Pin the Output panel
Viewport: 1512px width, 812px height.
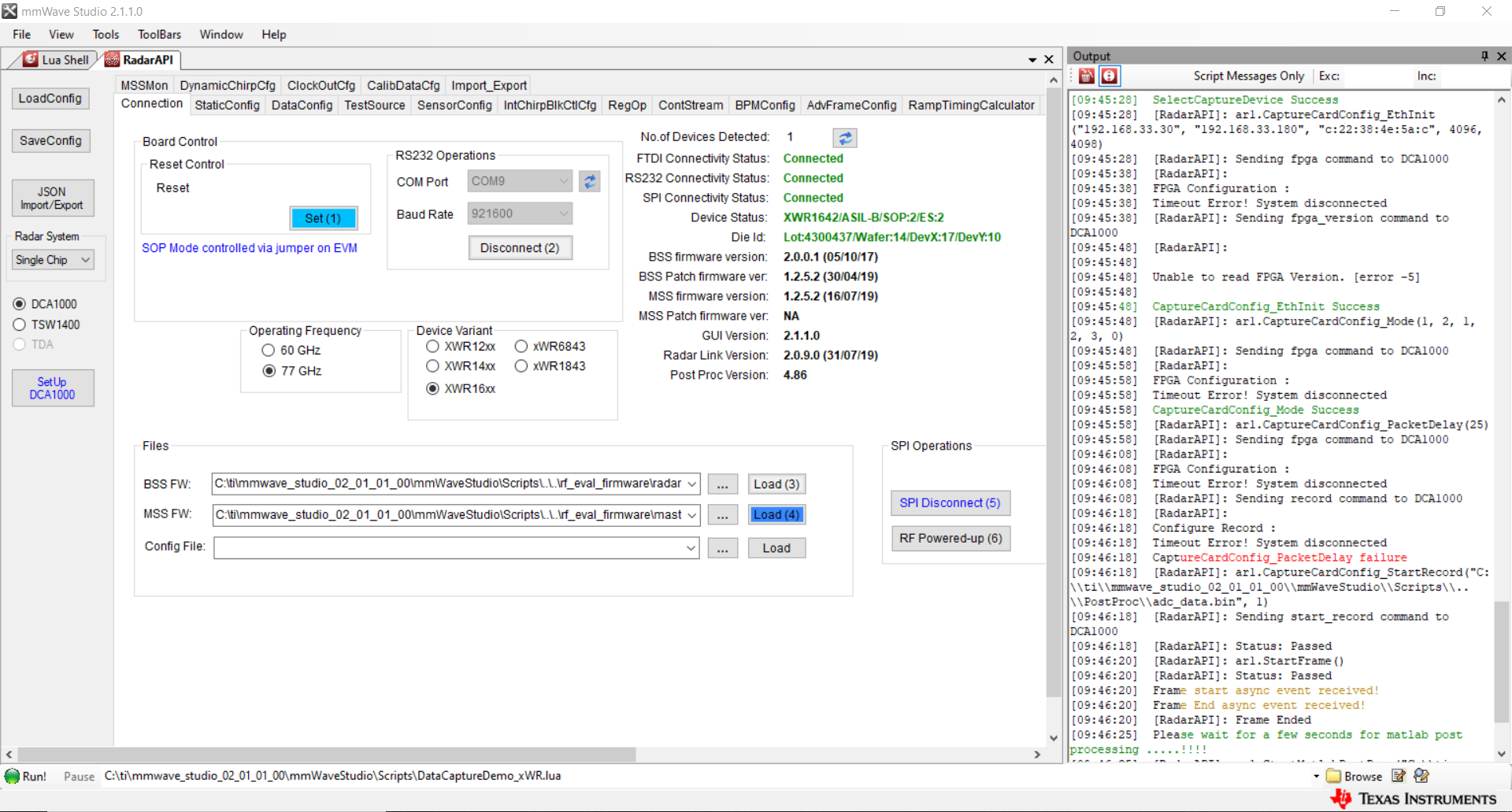tap(1484, 56)
